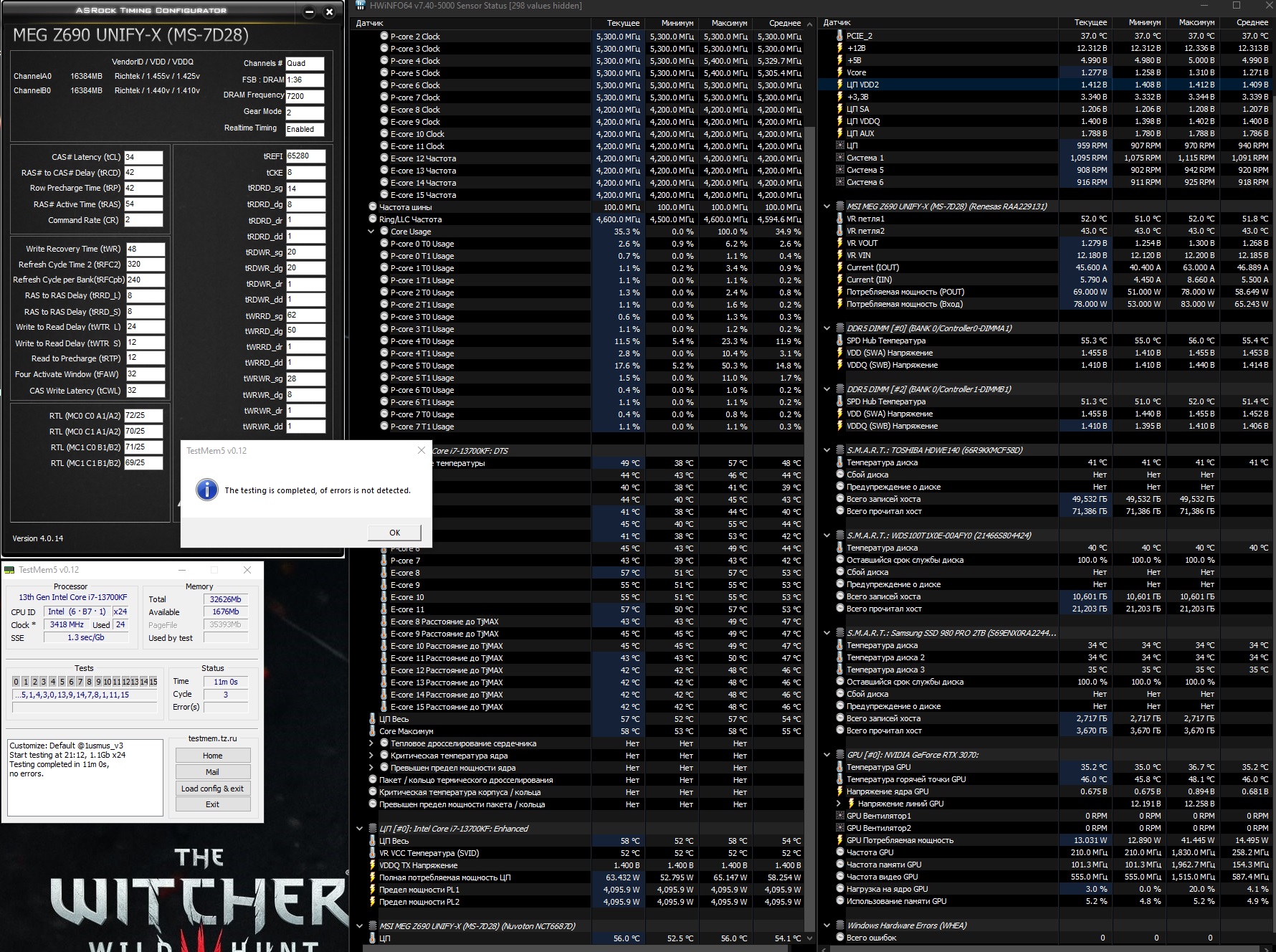1276x952 pixels.
Task: Click the scroll-up arrow of the left sensor list
Action: point(810,24)
